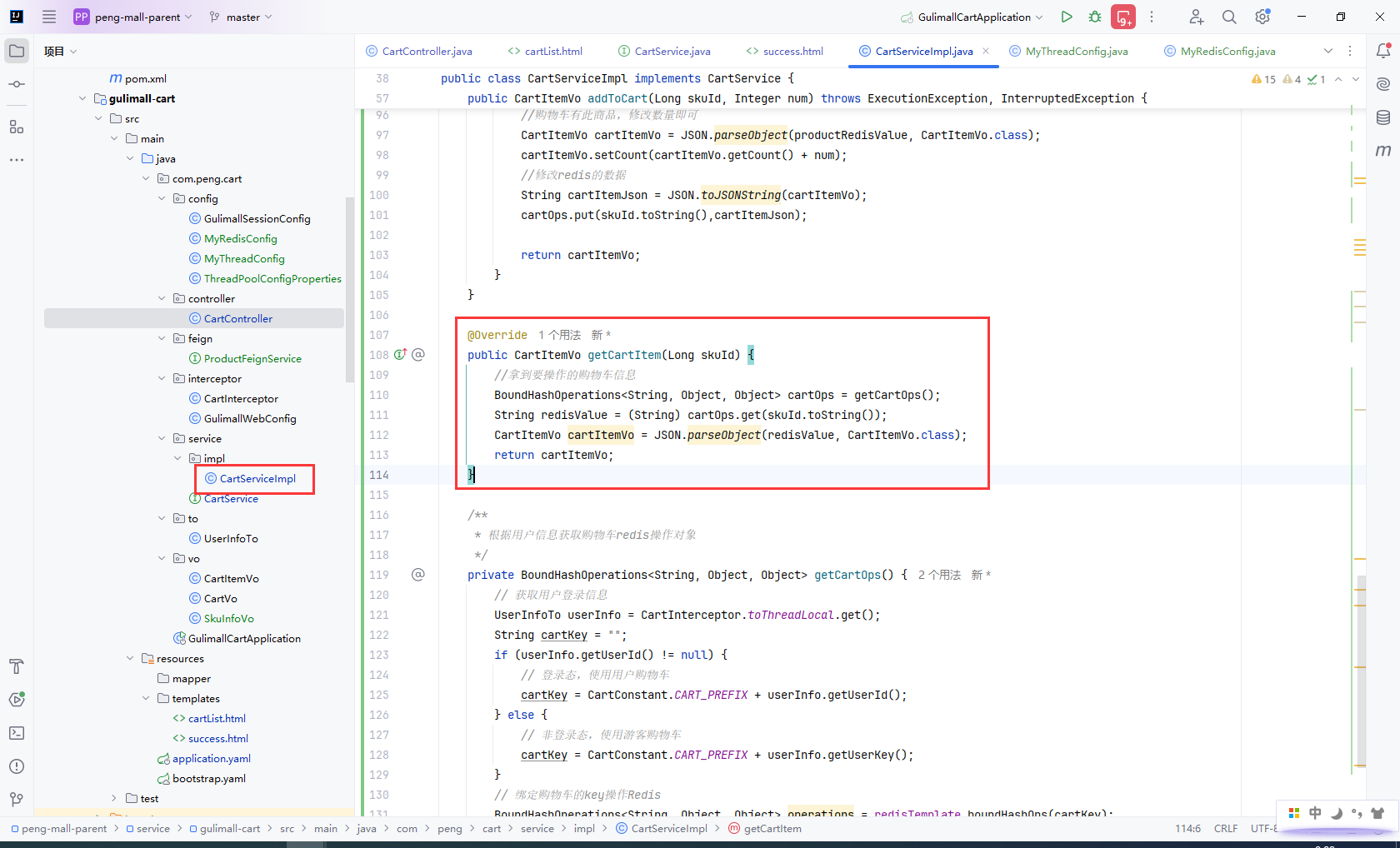The image size is (1400, 848).
Task: Click the project tree vertical scrollbar
Action: click(x=350, y=290)
